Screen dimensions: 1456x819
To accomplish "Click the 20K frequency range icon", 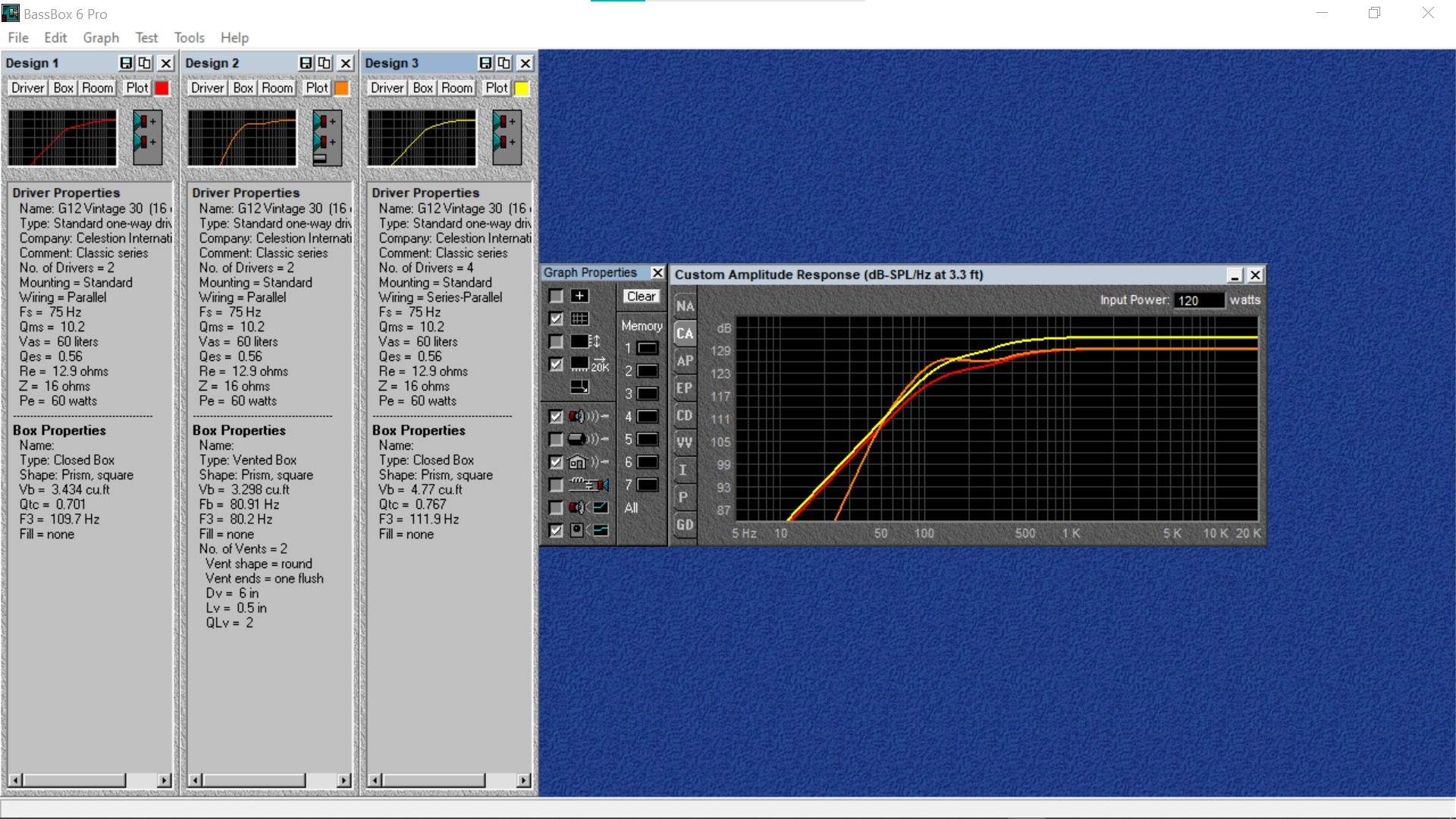I will pos(589,364).
